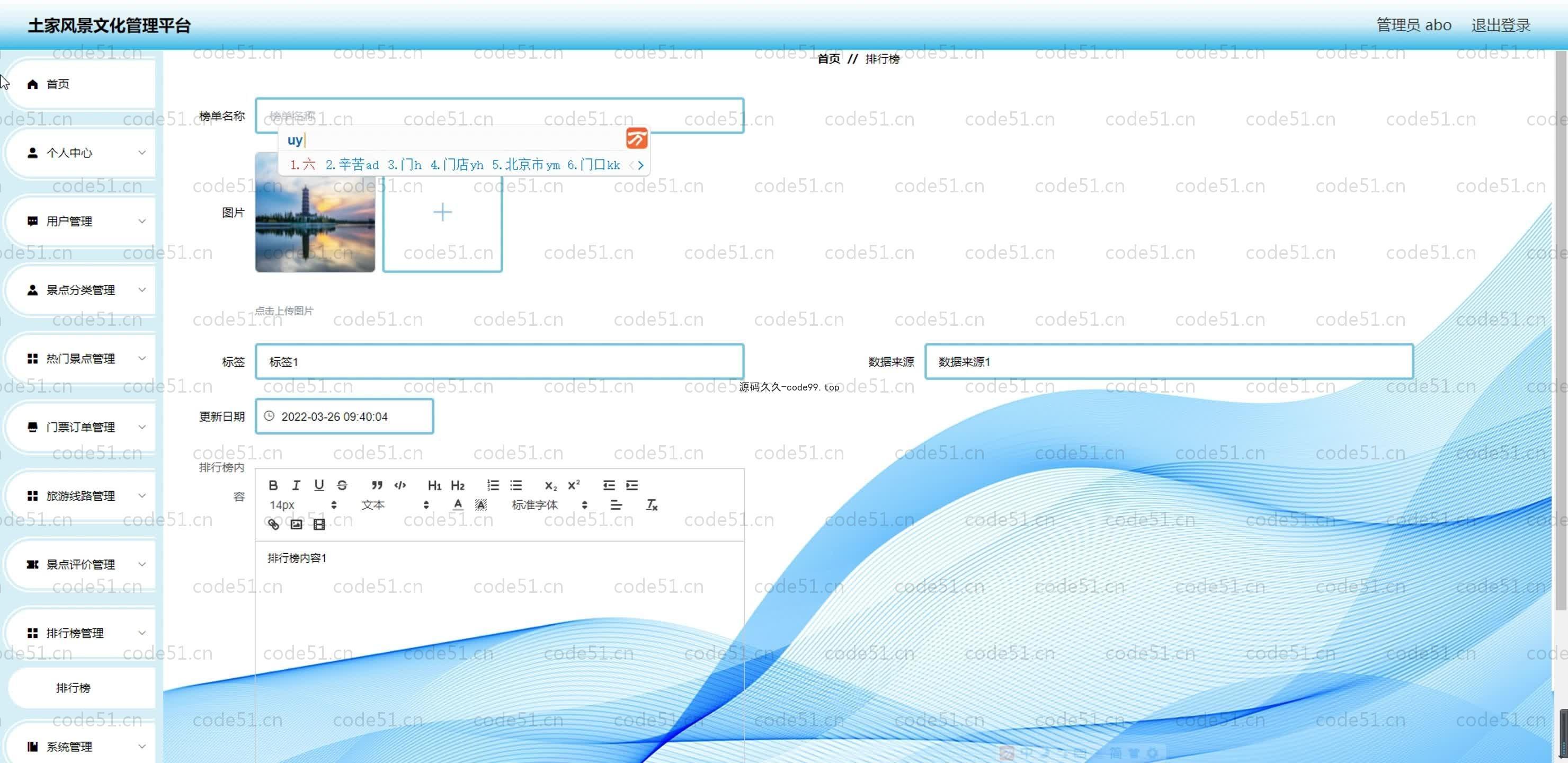Open the 文本 heading style dropdown

pos(396,505)
